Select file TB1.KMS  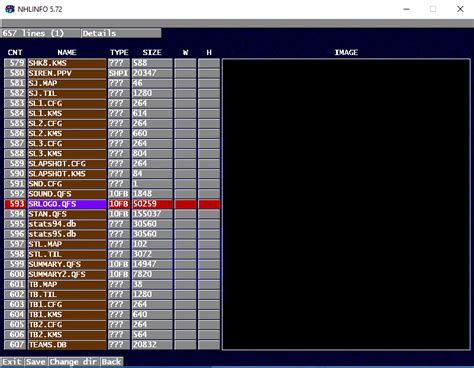67,314
